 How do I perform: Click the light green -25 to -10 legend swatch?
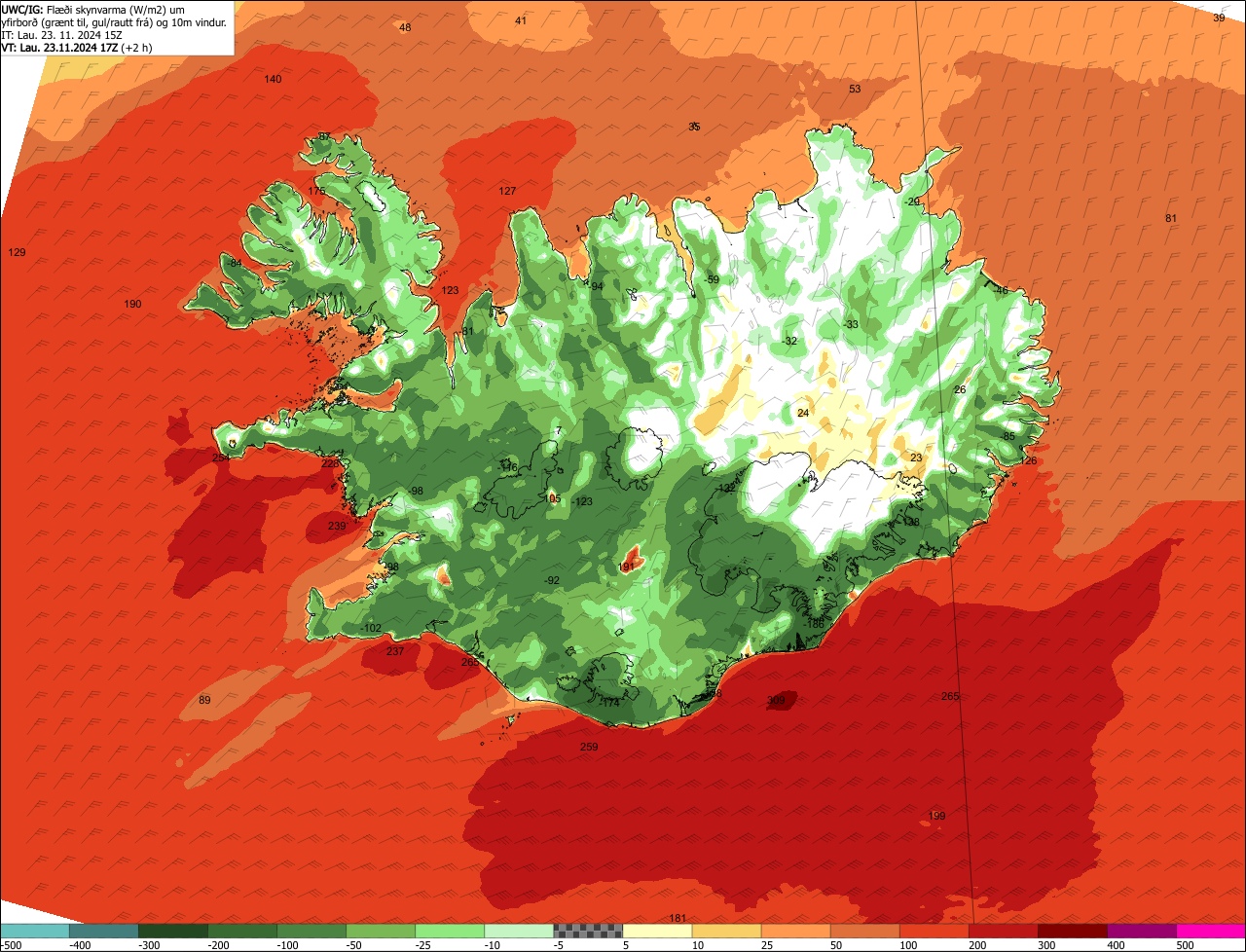(450, 931)
